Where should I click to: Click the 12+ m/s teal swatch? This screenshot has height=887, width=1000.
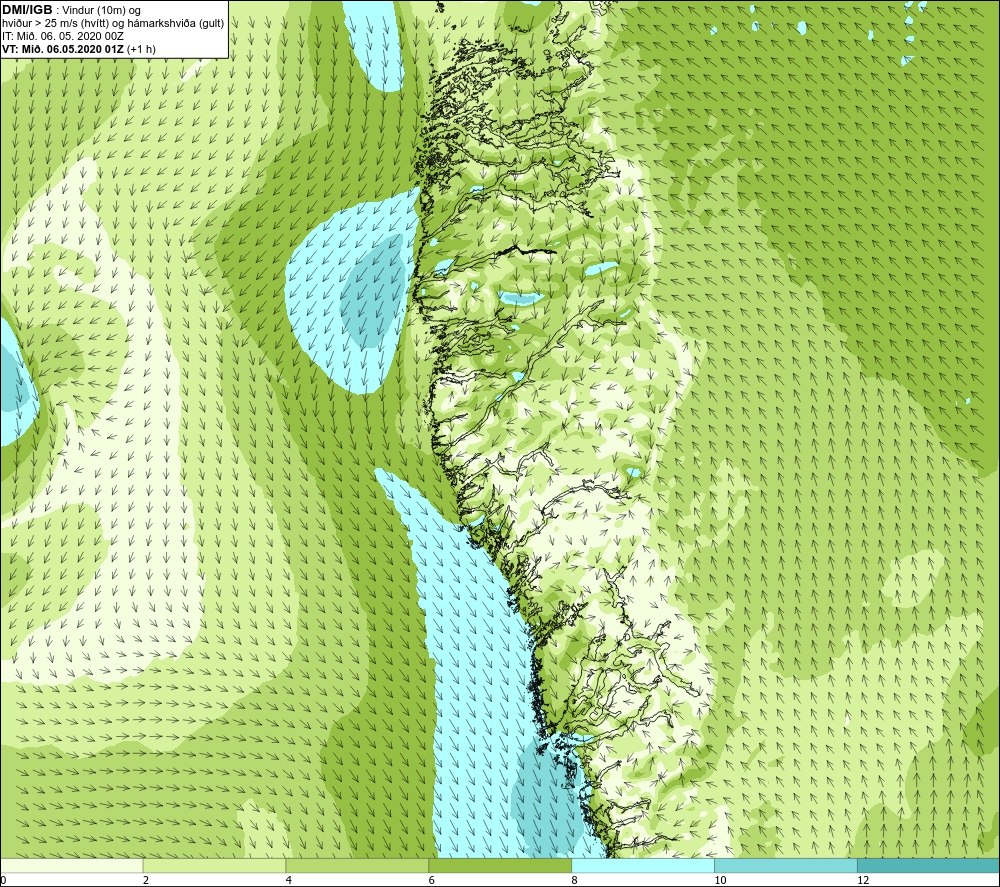[x=929, y=866]
